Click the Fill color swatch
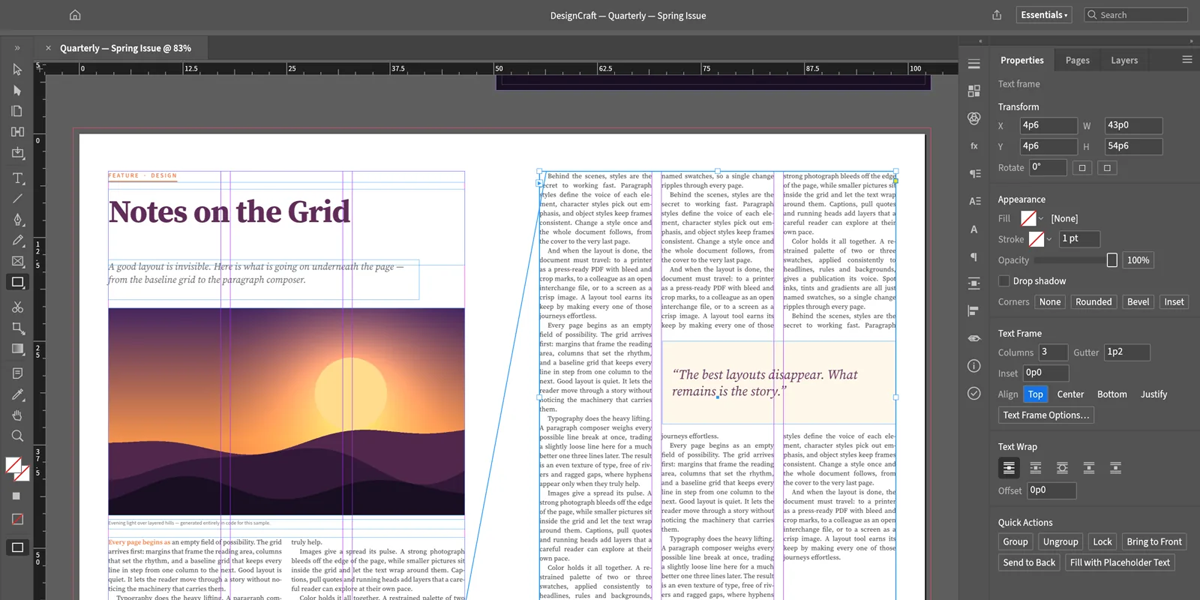Viewport: 1200px width, 600px height. [1028, 218]
